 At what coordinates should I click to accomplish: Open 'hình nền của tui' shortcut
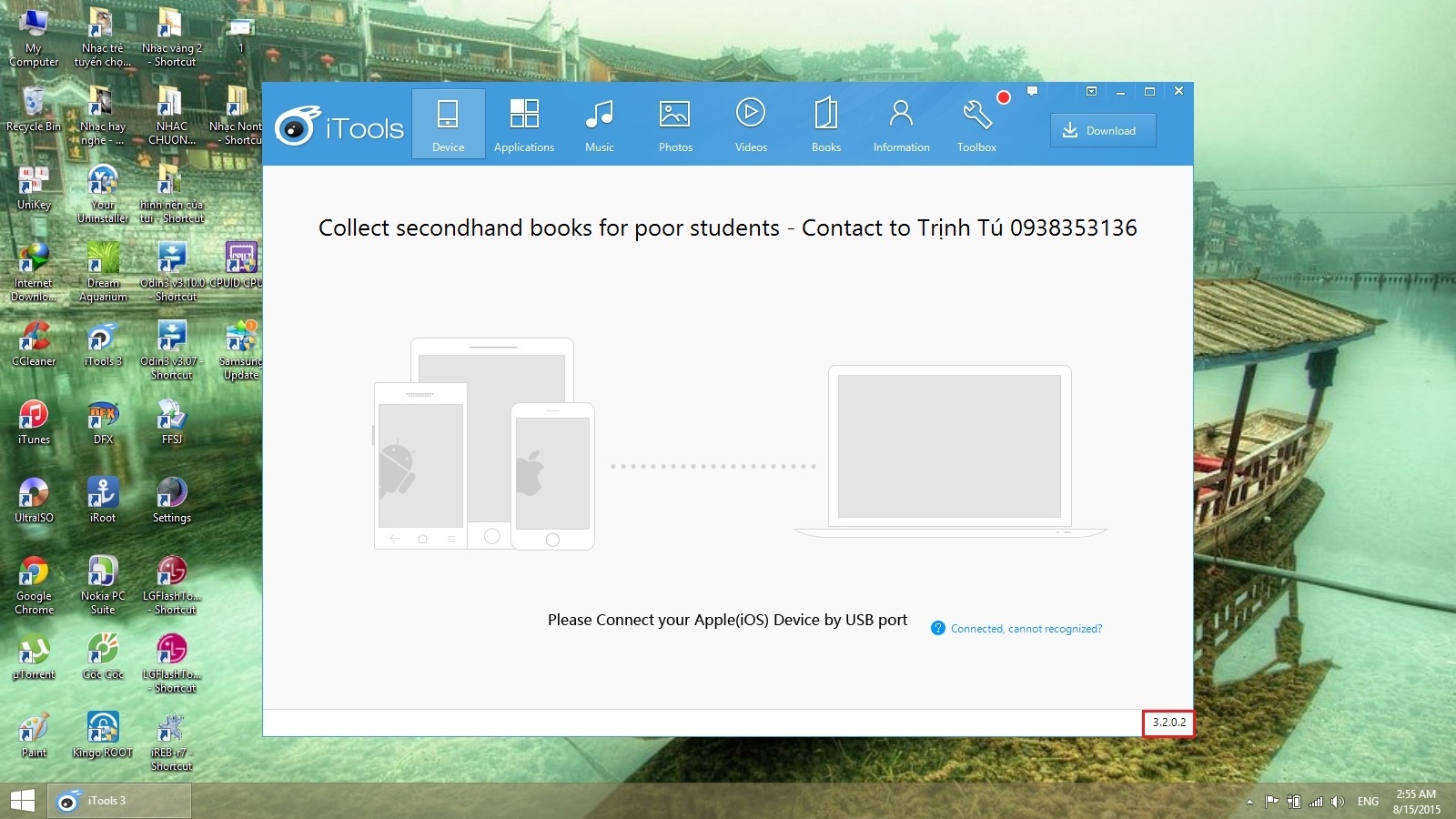(172, 194)
